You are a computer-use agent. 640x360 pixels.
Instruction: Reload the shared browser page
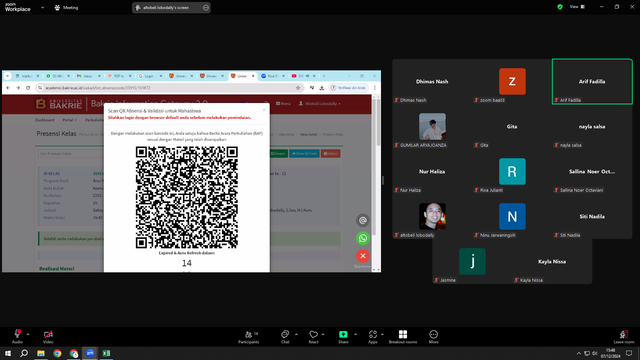click(x=28, y=88)
